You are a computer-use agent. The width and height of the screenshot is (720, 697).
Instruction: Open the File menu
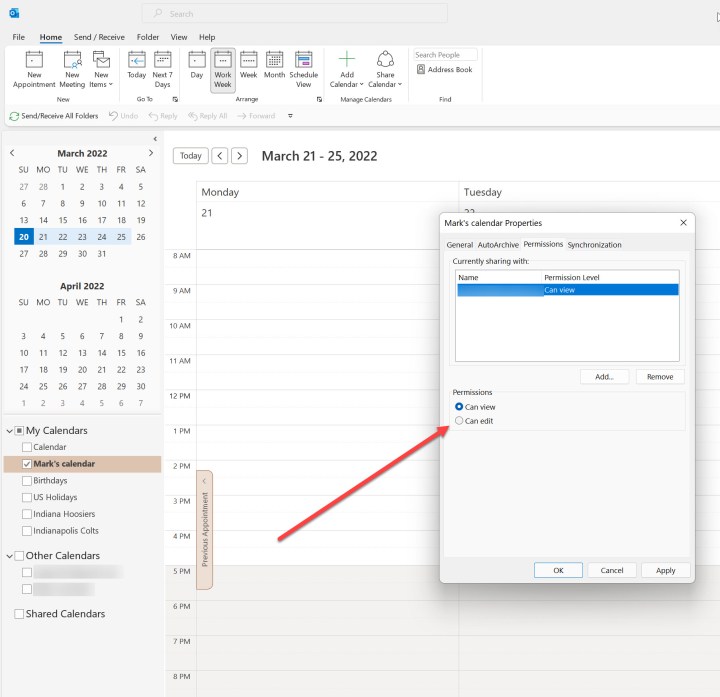click(18, 37)
